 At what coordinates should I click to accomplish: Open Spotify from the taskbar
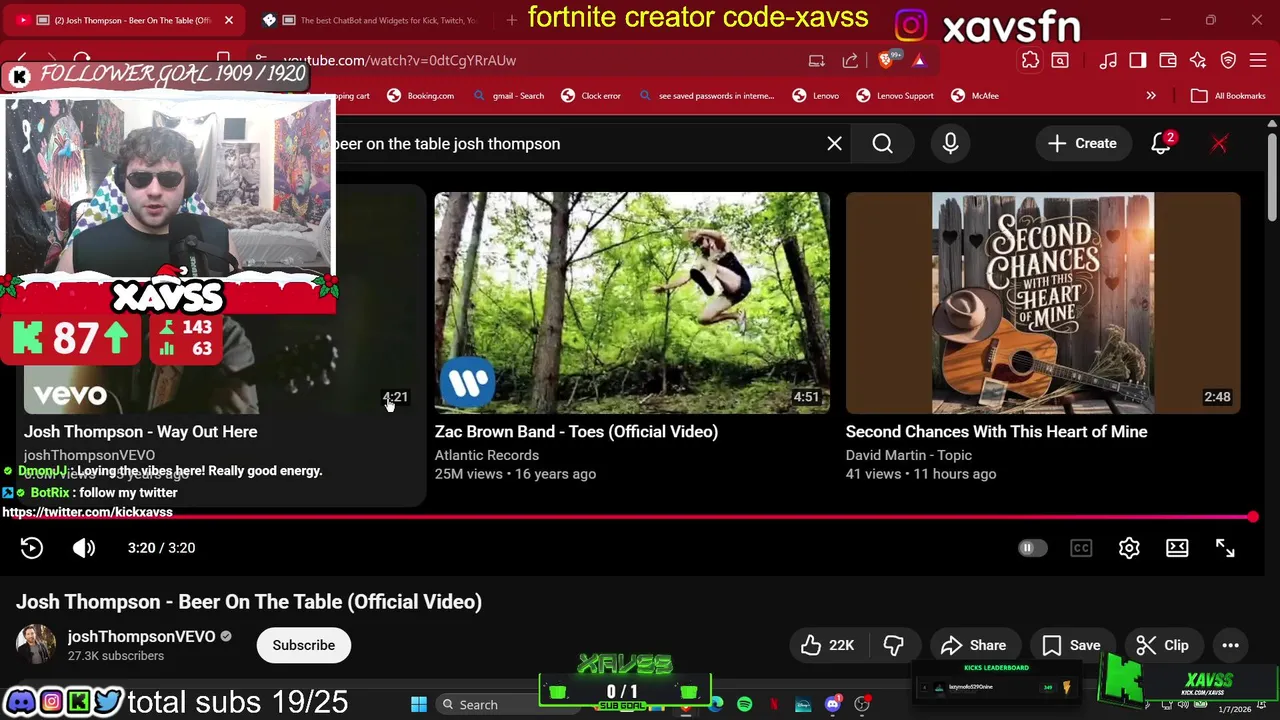coord(745,704)
